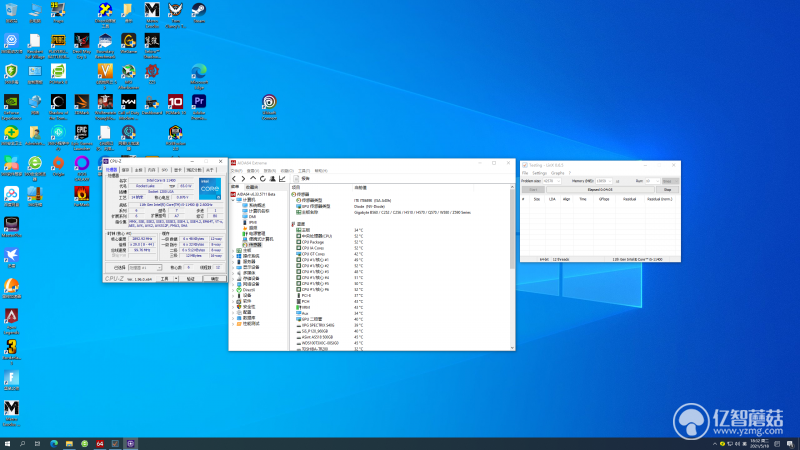This screenshot has width=800, height=450.
Task: Click LinX Elapsed progress bar
Action: point(600,190)
